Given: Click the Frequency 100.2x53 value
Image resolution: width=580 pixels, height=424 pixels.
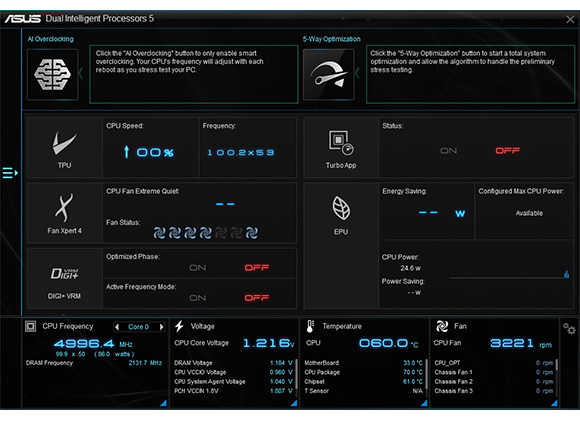Looking at the screenshot, I should coord(241,152).
